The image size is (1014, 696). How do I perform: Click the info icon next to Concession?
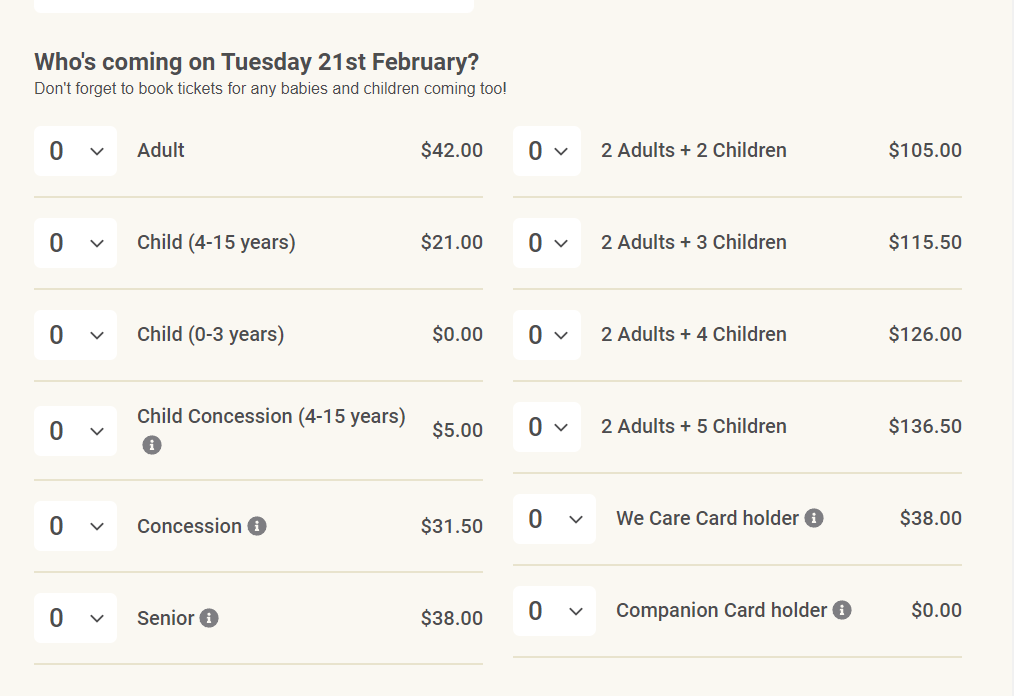[257, 526]
